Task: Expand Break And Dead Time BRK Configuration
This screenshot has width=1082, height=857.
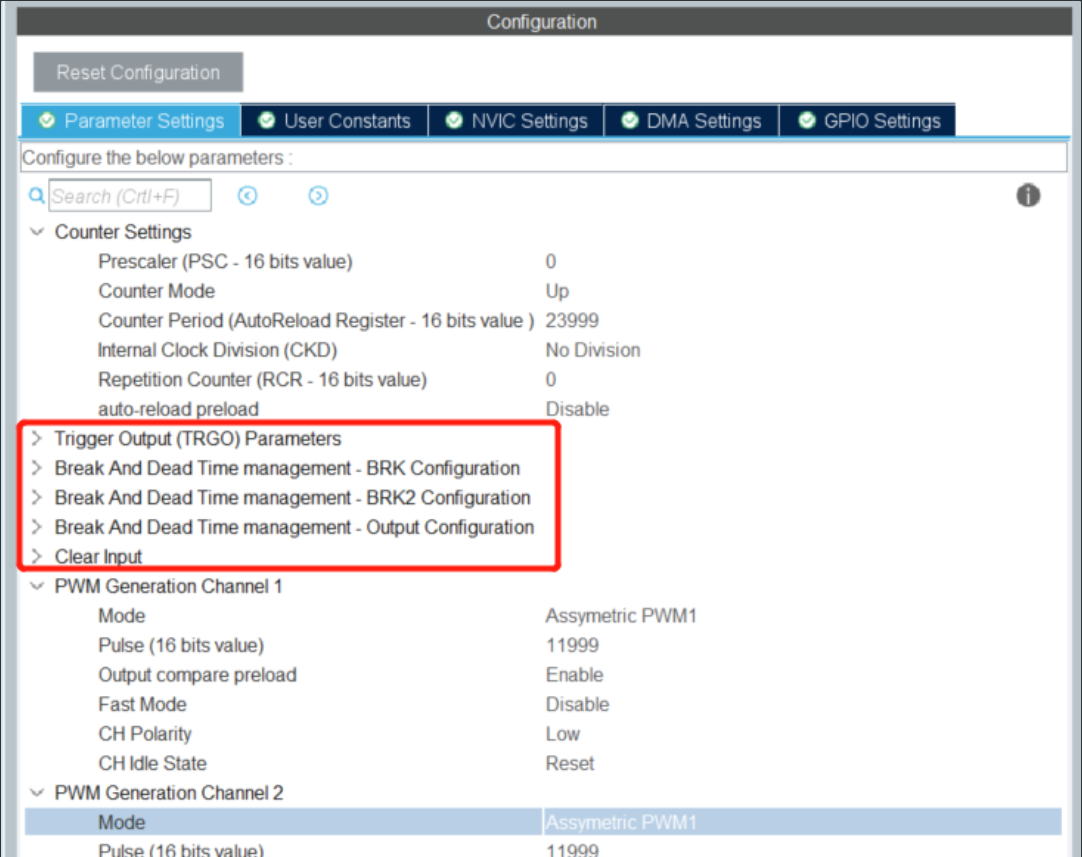Action: click(x=36, y=468)
